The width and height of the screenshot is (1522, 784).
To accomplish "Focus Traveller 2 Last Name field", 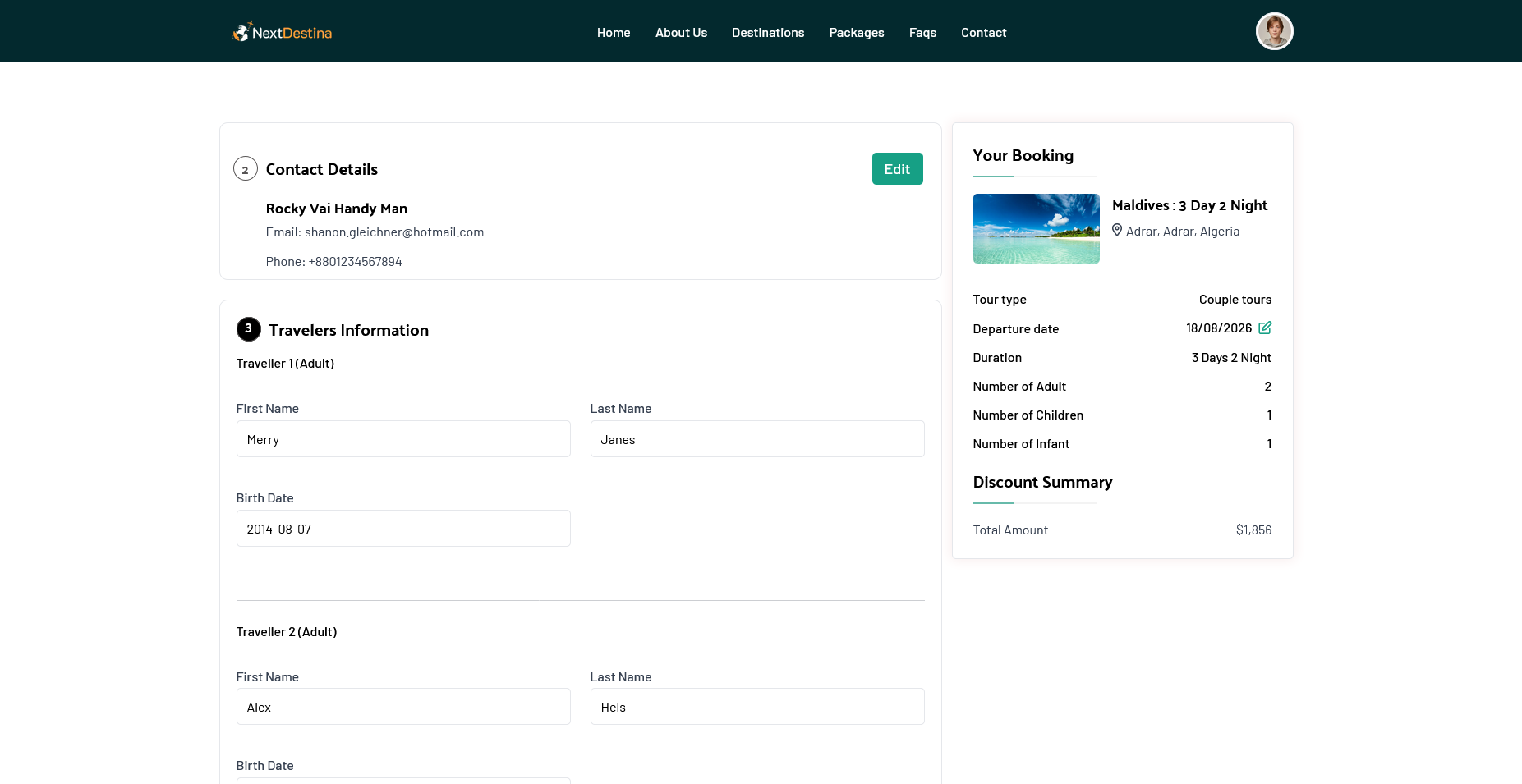I will [x=757, y=707].
